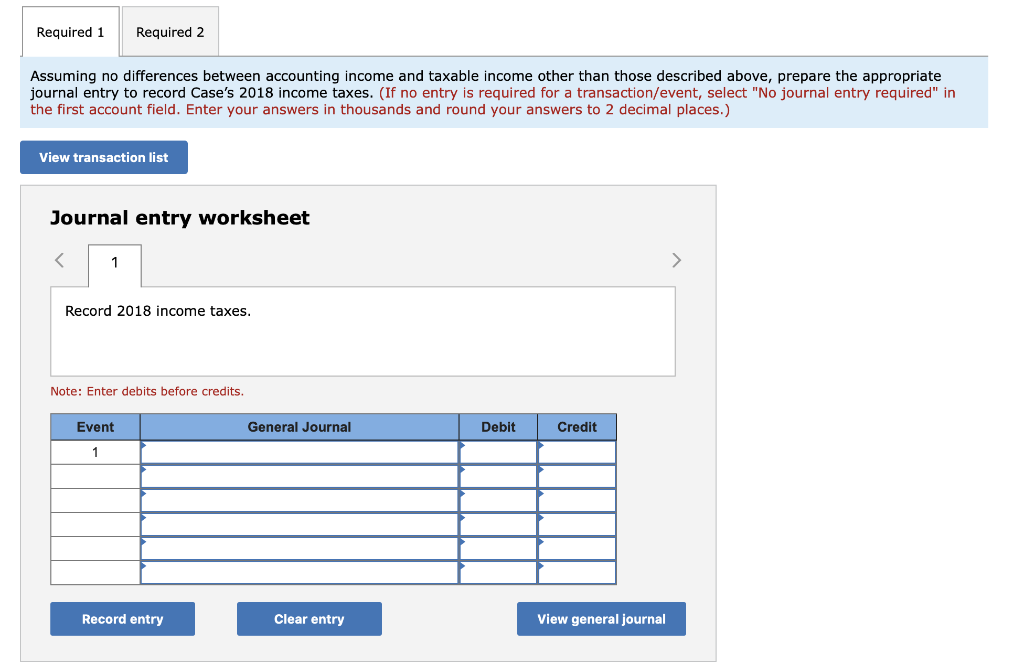Click the first row Debit field
Viewport: 1024px width, 664px height.
498,452
